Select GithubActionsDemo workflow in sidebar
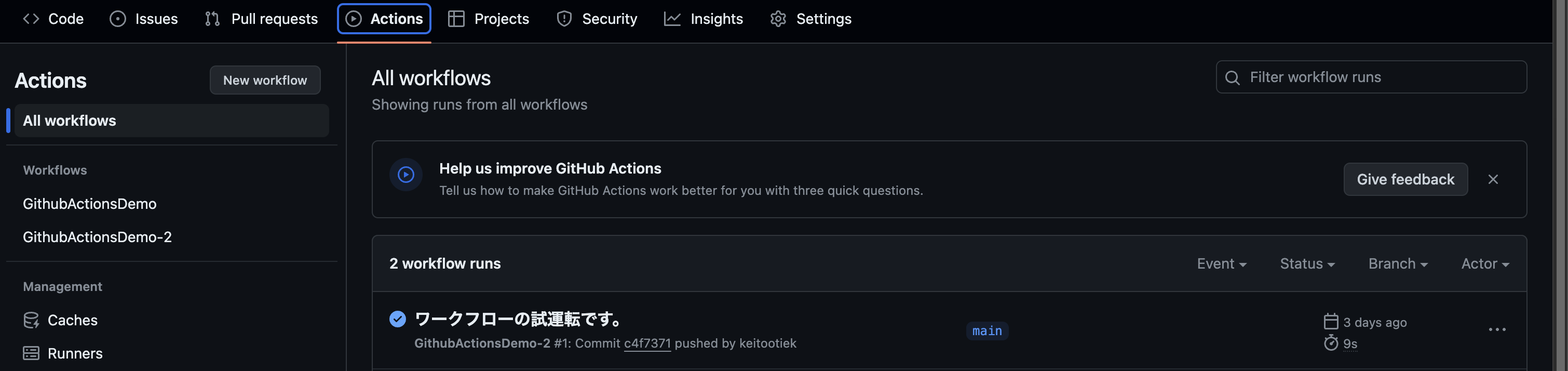Viewport: 1568px width, 371px height. tap(89, 204)
